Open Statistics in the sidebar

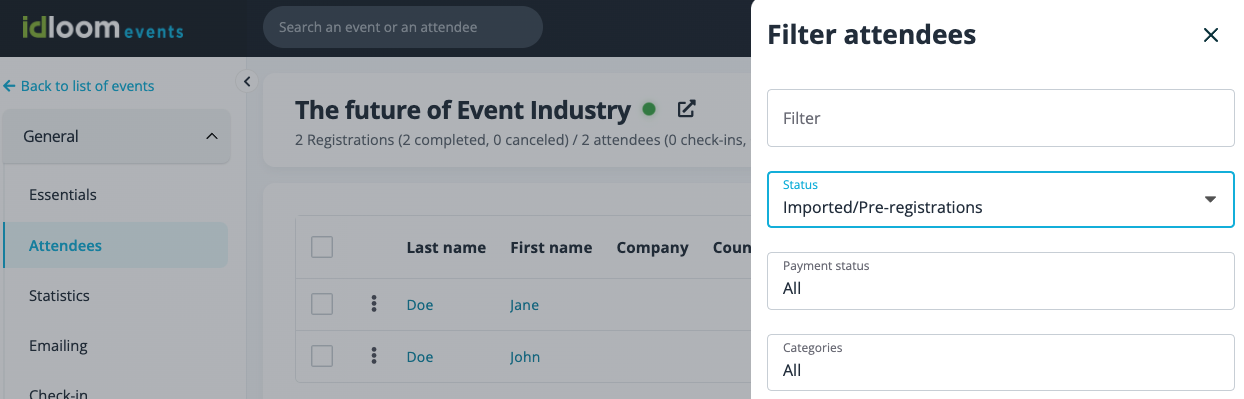tap(59, 296)
